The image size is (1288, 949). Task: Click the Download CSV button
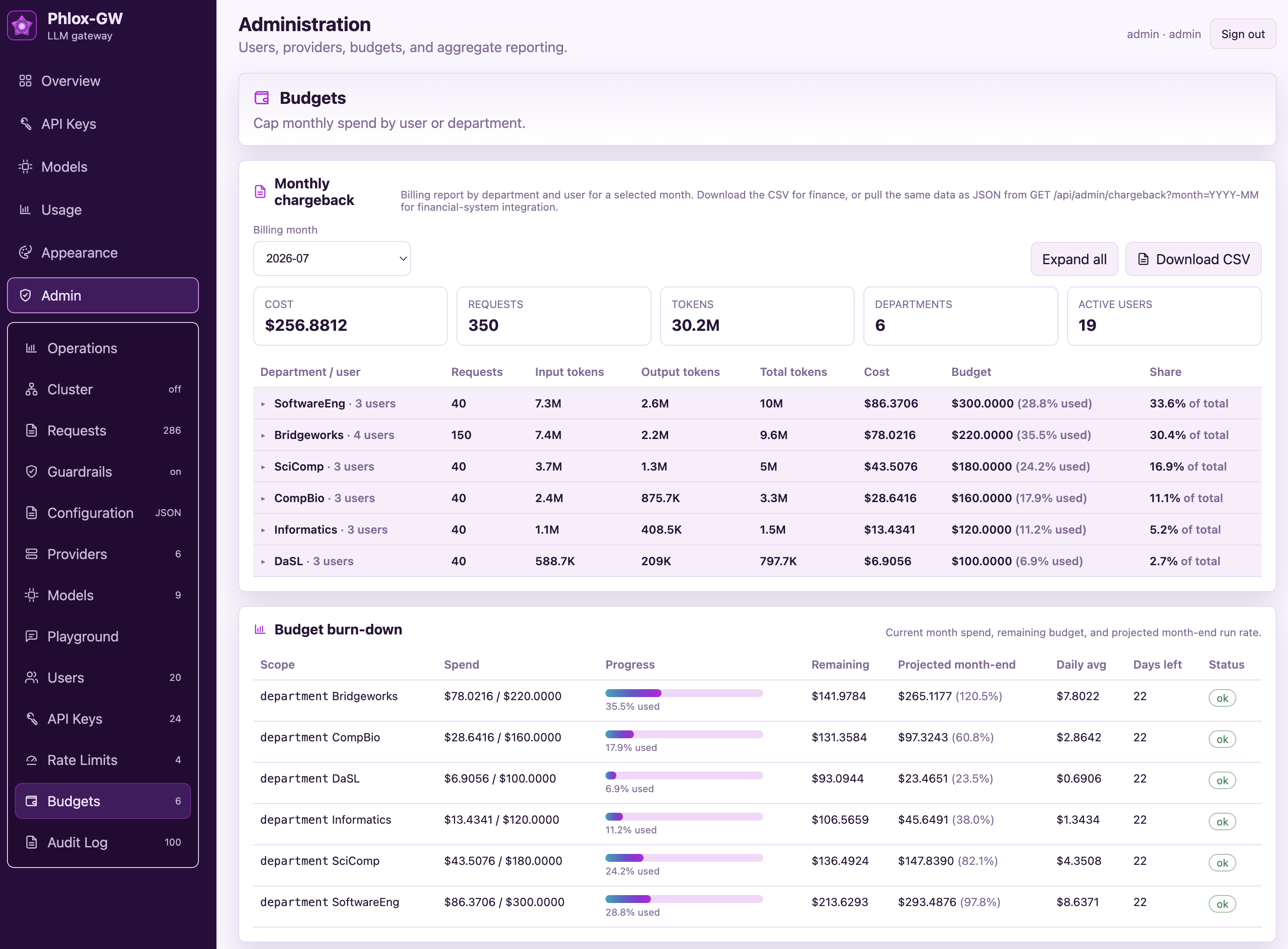1192,259
